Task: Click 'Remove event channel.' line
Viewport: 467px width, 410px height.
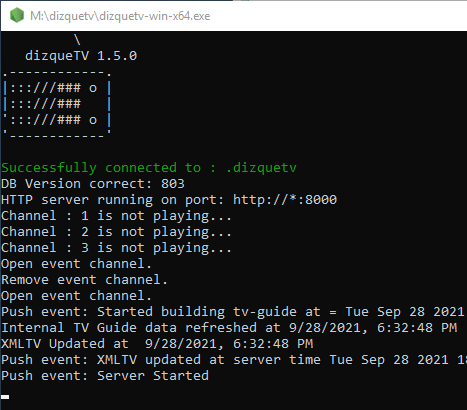Action: (x=84, y=280)
